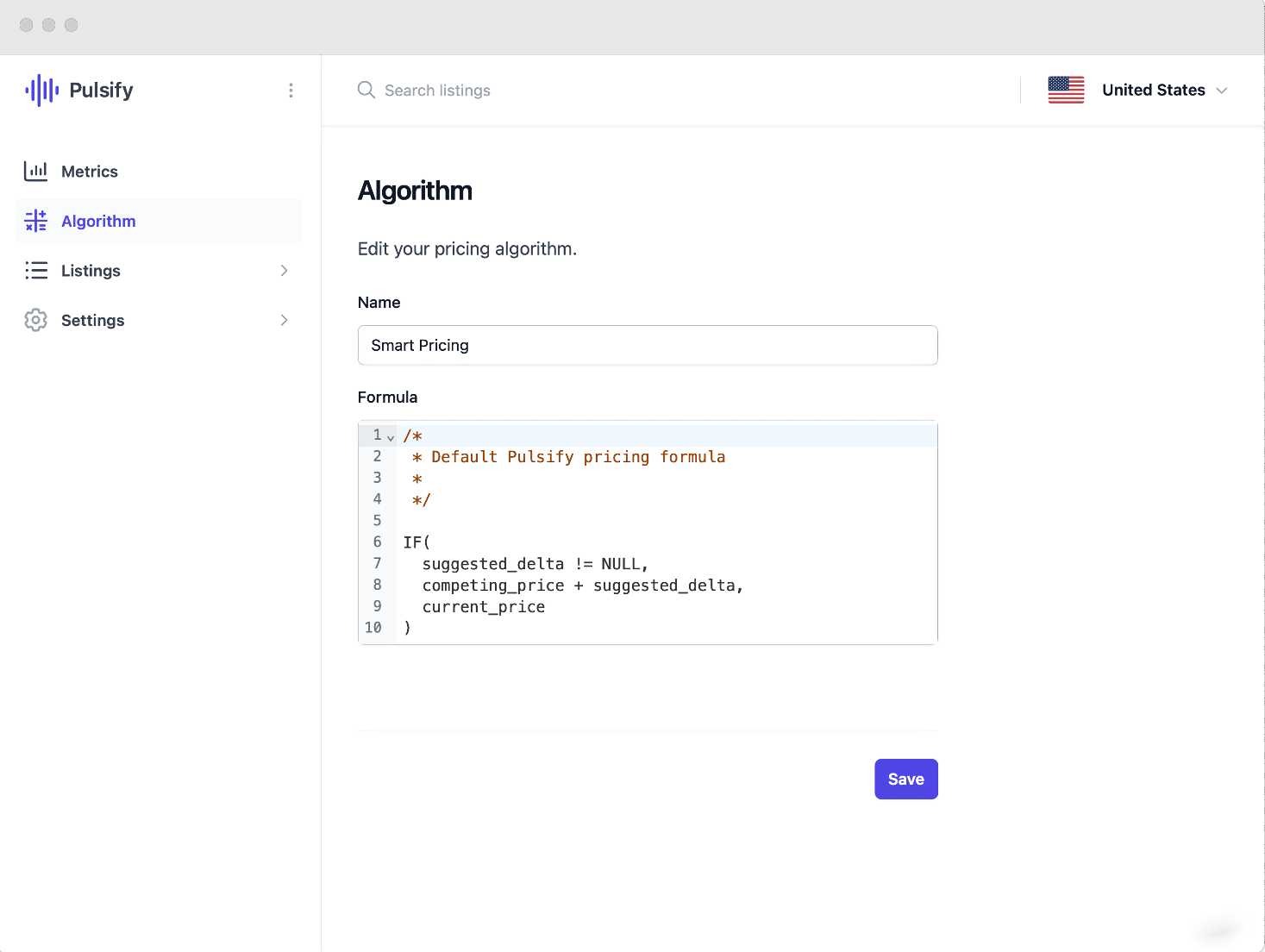This screenshot has width=1265, height=952.
Task: Click the line "competing_price + suggested_delta,"
Action: click(583, 586)
